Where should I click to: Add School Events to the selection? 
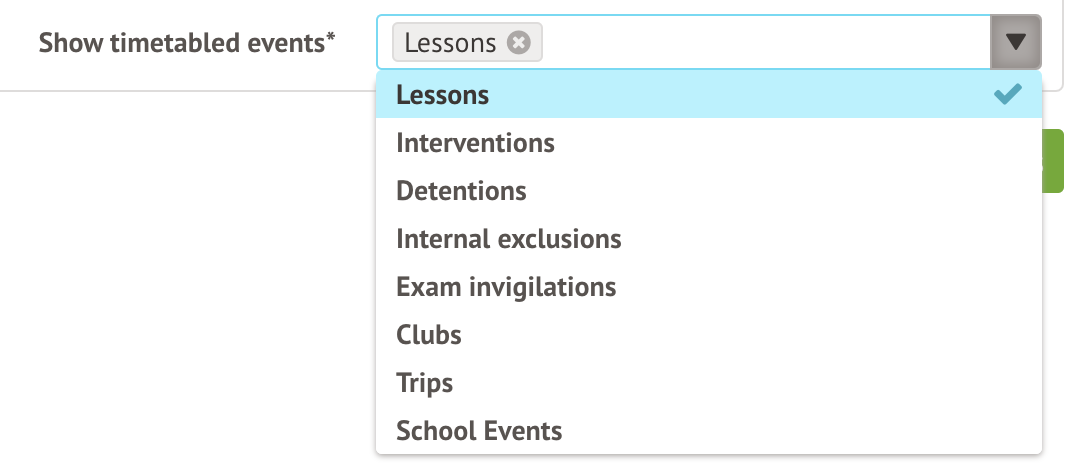click(x=479, y=431)
